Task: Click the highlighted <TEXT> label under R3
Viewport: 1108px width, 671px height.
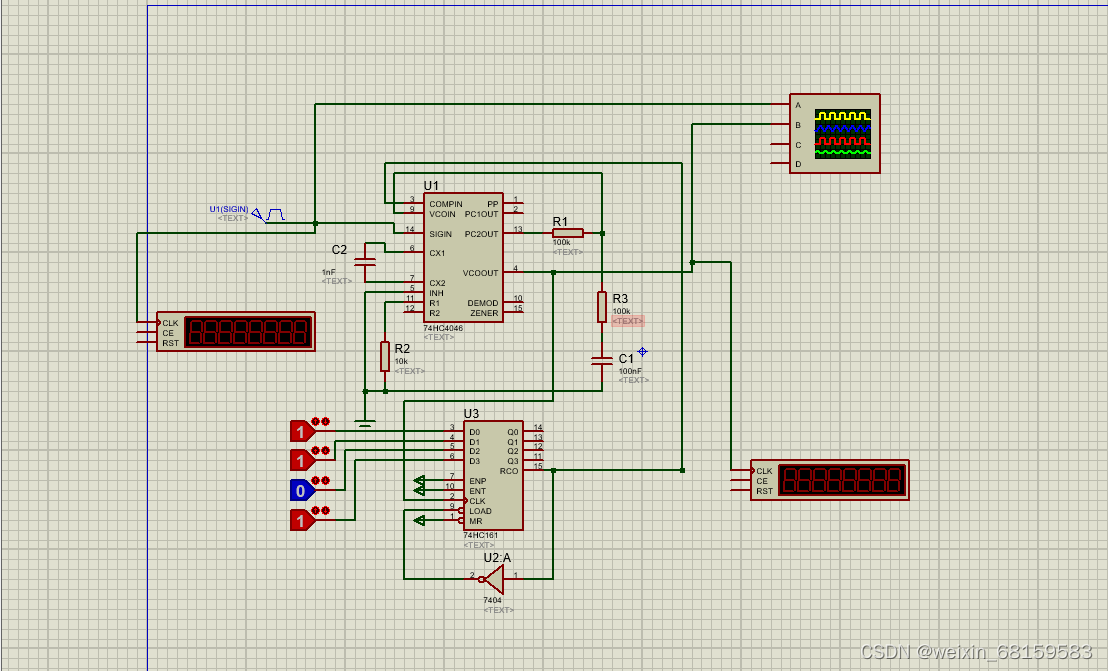Action: click(x=627, y=321)
